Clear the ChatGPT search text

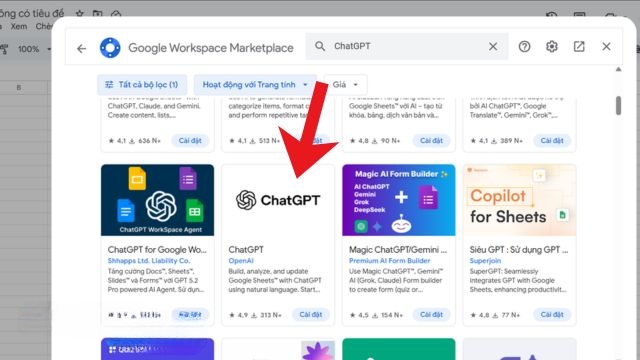pos(493,47)
